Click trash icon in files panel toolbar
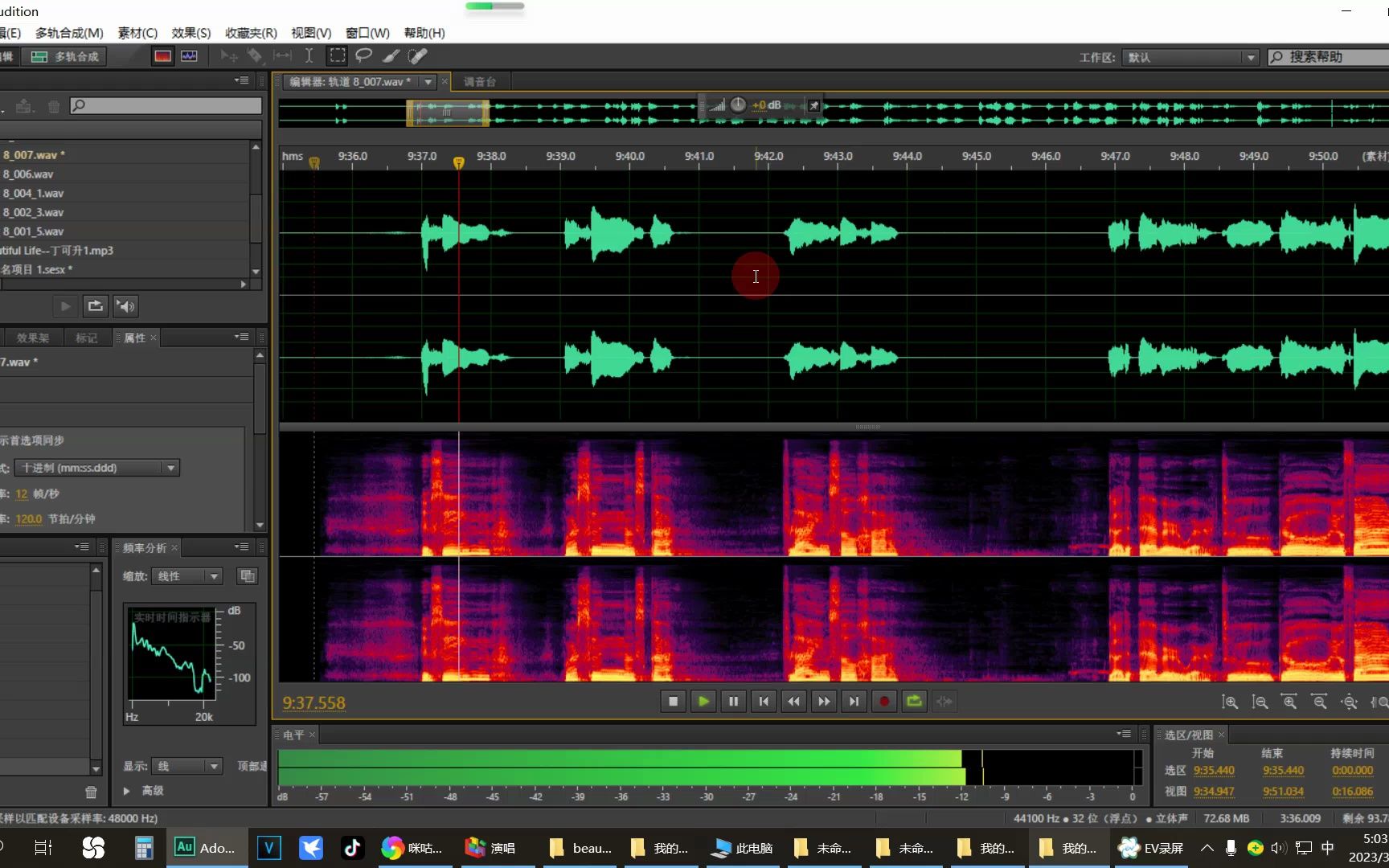Viewport: 1389px width, 868px height. tap(54, 106)
